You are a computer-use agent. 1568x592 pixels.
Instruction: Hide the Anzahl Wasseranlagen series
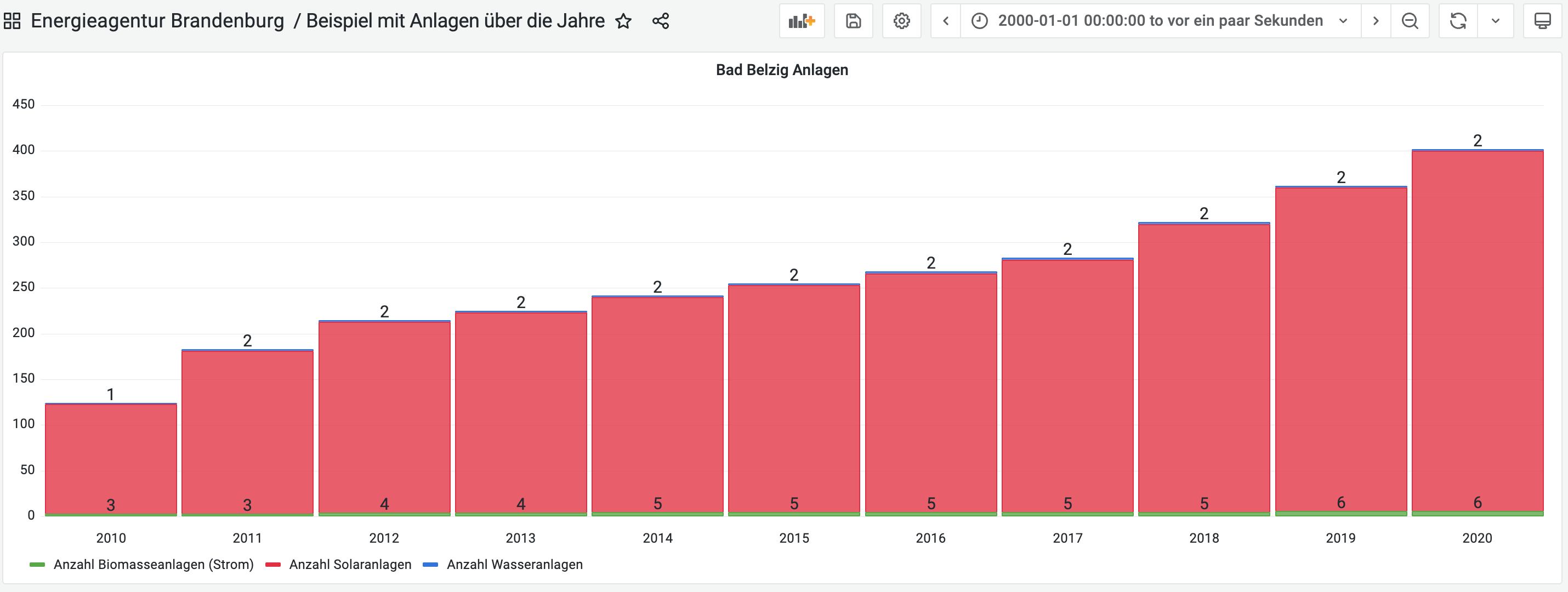click(x=515, y=564)
